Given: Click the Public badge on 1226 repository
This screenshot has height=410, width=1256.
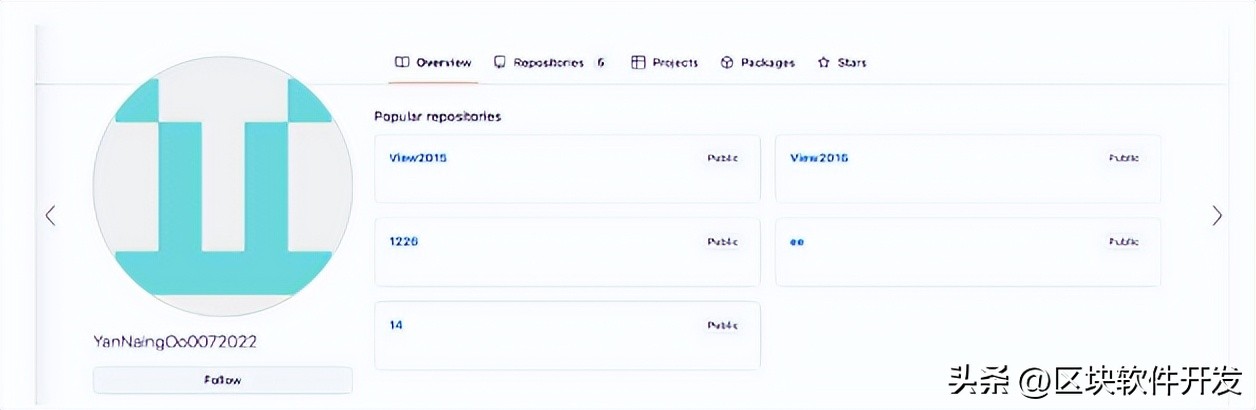Looking at the screenshot, I should [x=722, y=242].
